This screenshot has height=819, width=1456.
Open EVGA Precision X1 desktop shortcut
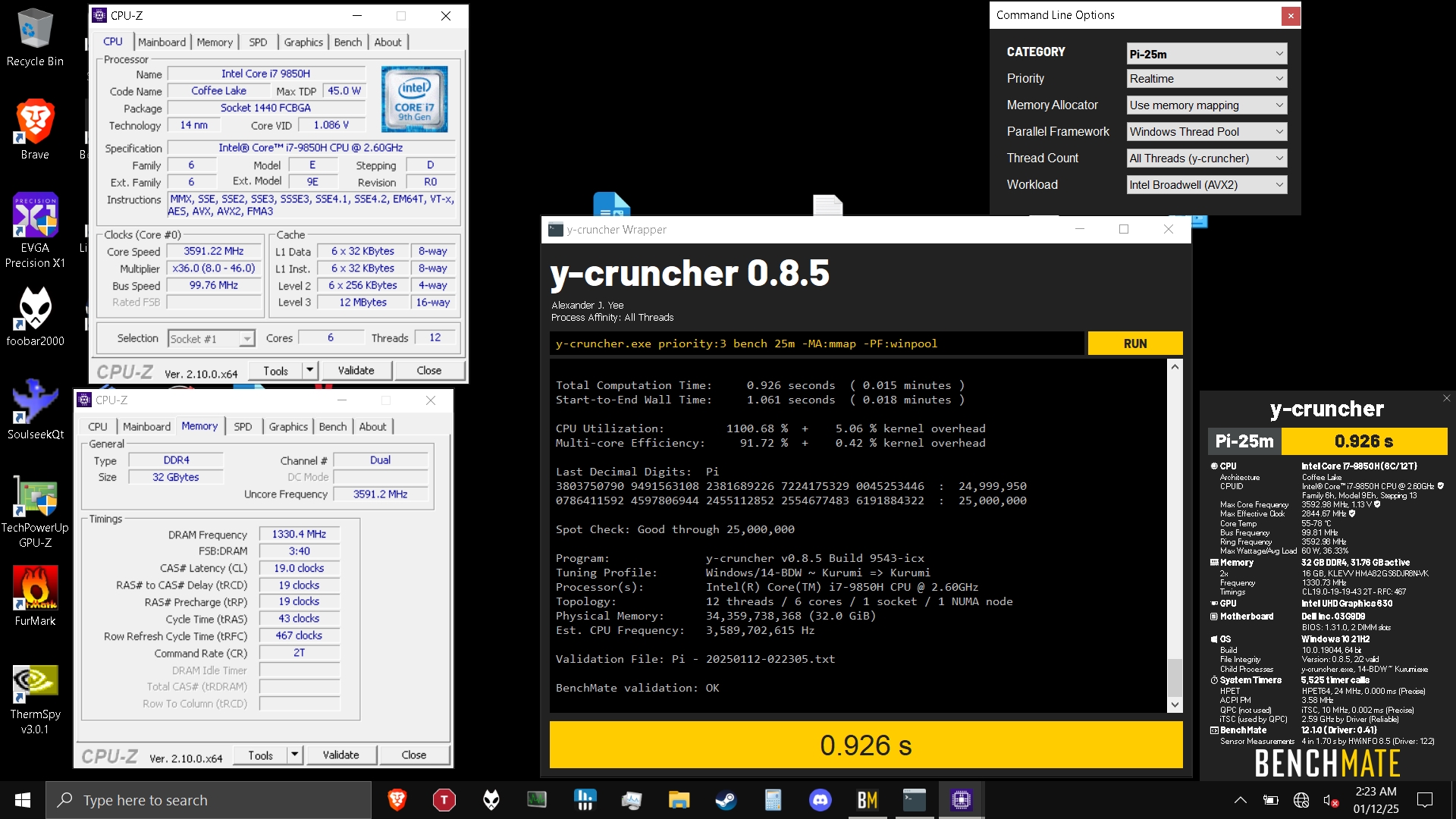click(35, 231)
